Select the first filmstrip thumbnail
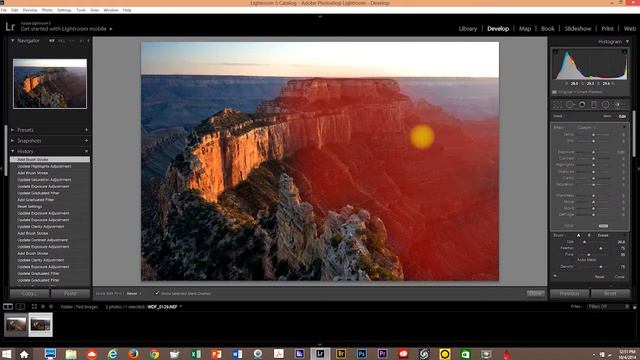The width and height of the screenshot is (640, 360). point(16,324)
